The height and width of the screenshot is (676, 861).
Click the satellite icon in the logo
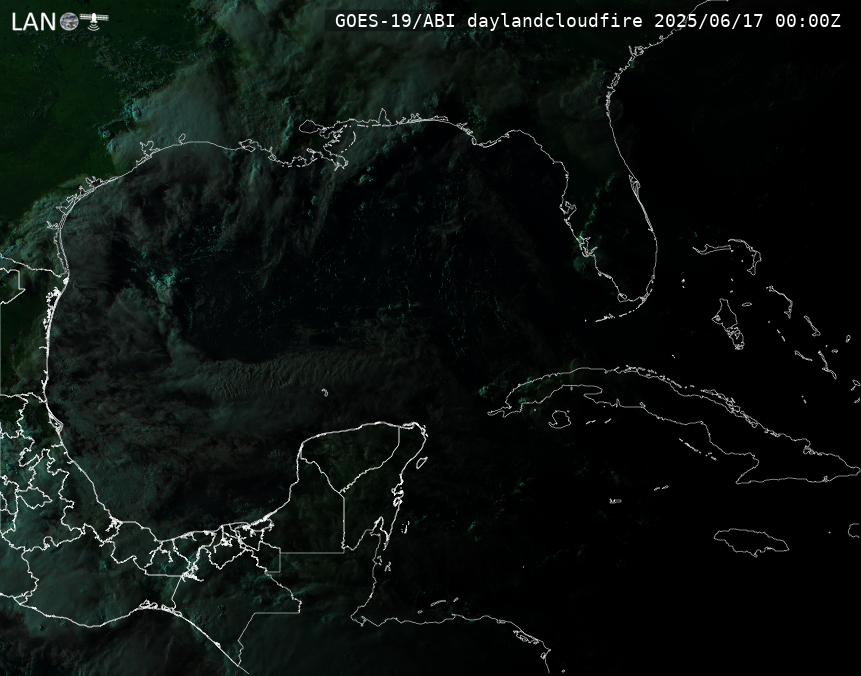94,20
